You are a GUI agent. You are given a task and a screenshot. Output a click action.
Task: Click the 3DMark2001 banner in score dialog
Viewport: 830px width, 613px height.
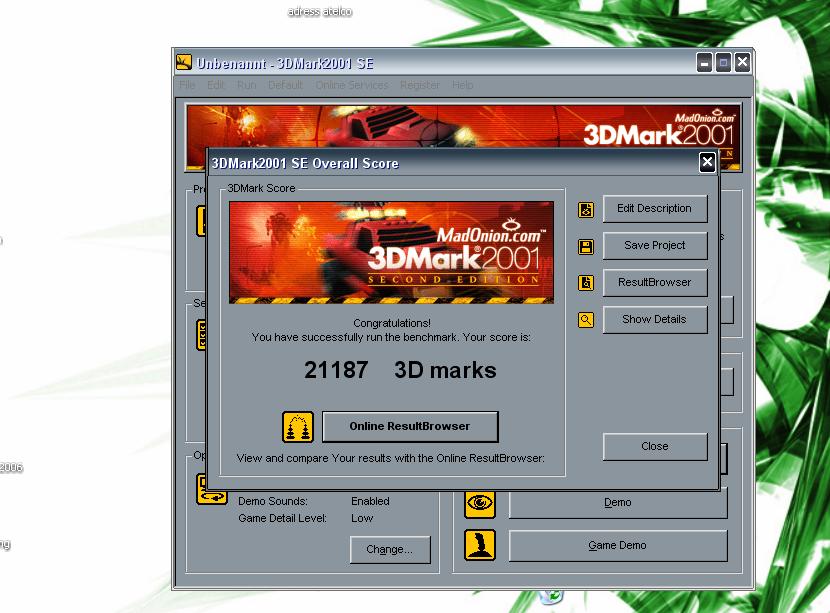pos(392,253)
